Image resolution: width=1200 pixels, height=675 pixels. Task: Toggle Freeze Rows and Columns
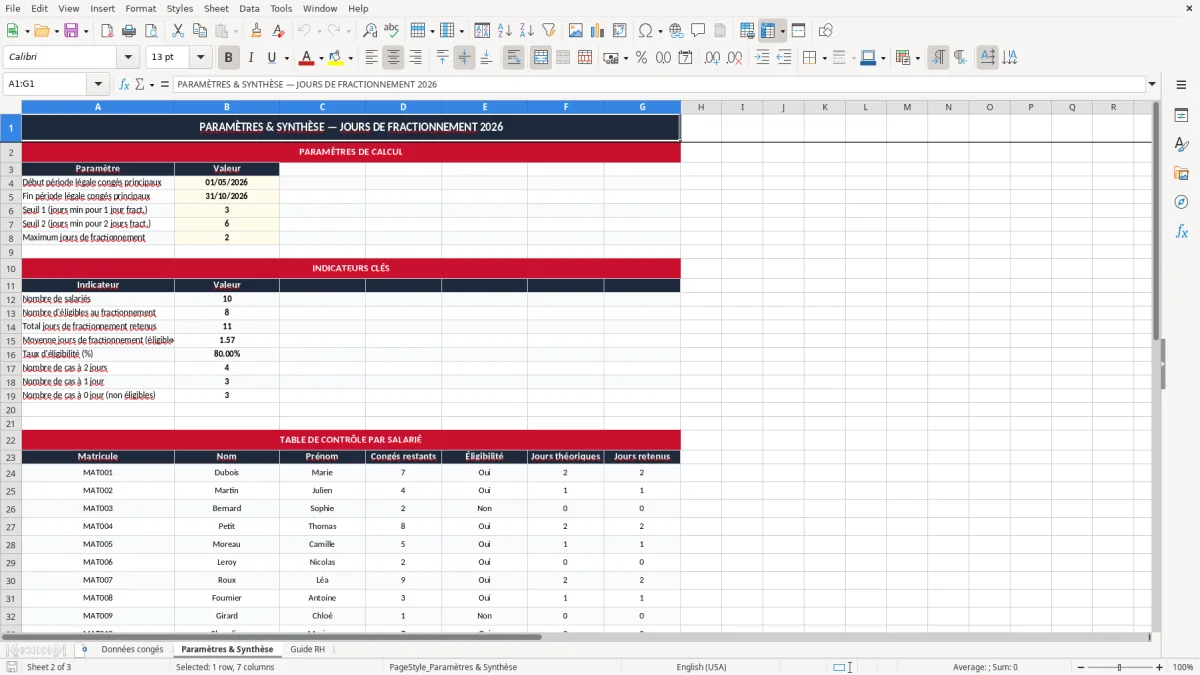(769, 31)
